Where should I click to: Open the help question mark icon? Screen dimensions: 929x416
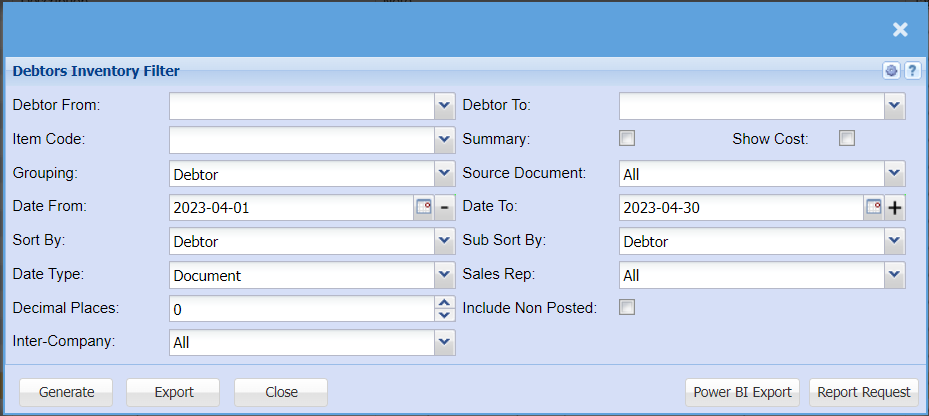(x=912, y=71)
